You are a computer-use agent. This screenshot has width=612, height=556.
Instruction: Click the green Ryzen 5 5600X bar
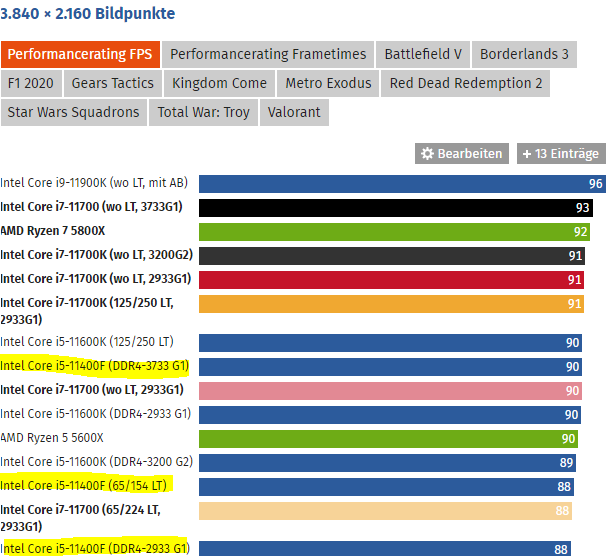point(388,439)
